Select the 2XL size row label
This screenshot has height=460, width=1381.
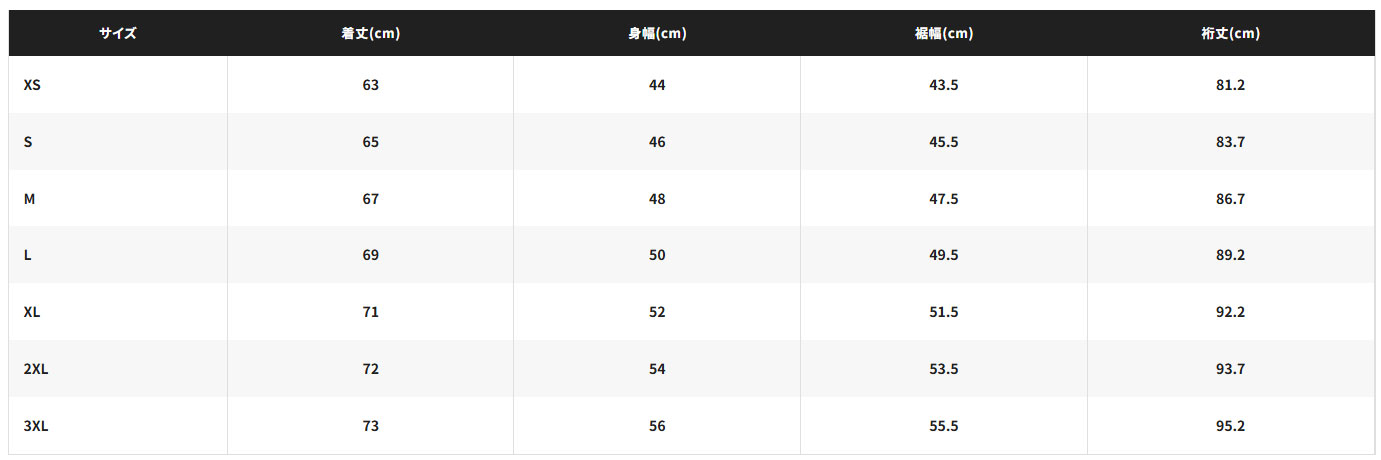pyautogui.click(x=36, y=369)
